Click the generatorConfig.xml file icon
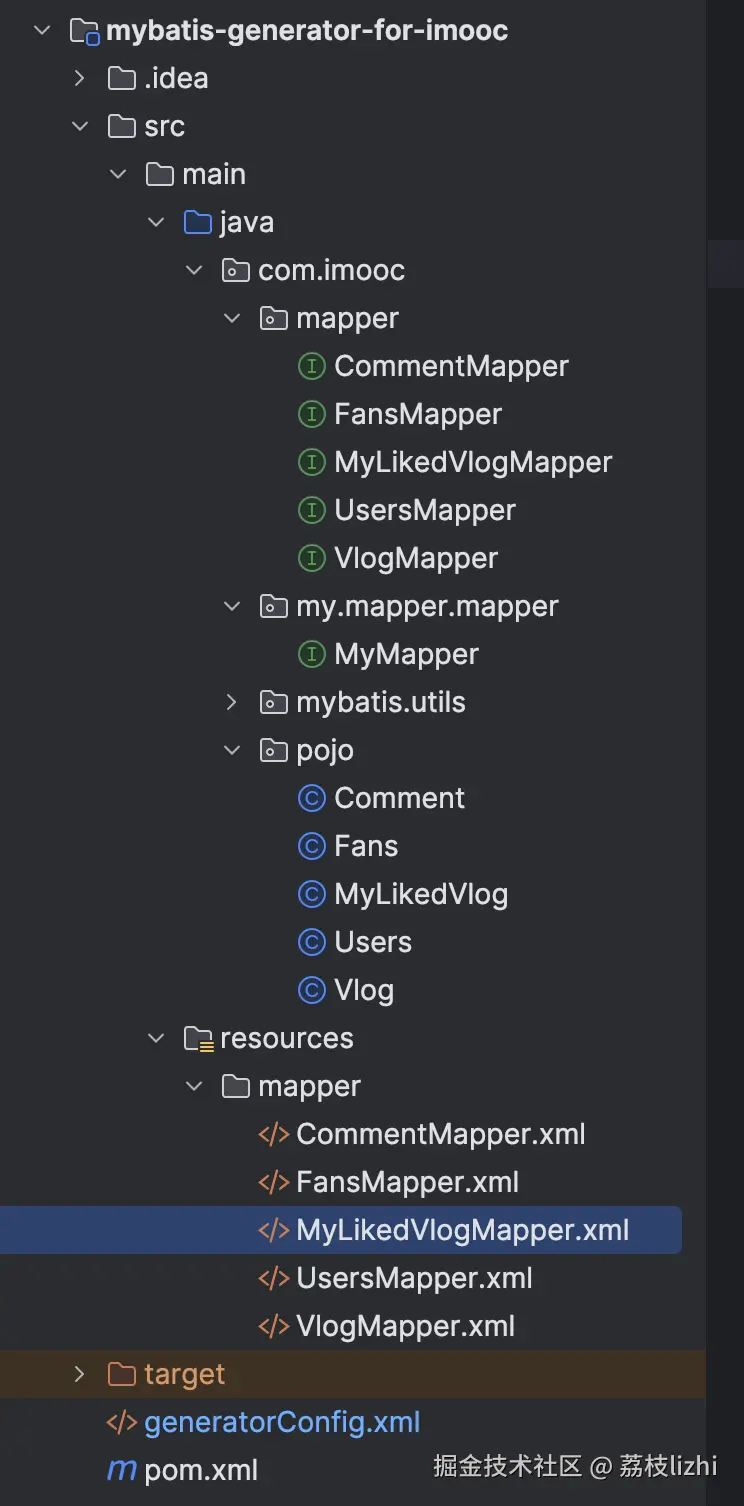The width and height of the screenshot is (744, 1506). click(122, 1422)
